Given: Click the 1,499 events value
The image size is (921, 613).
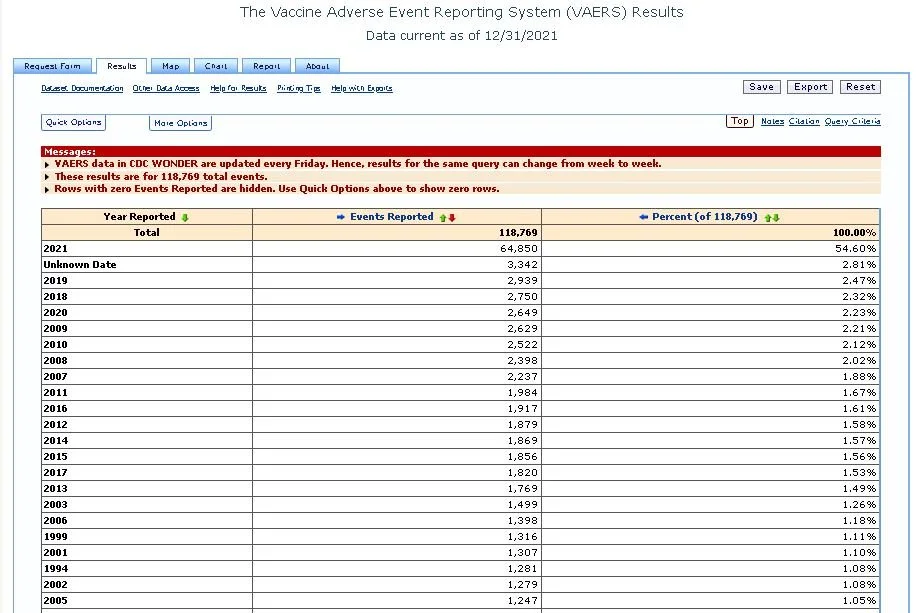Looking at the screenshot, I should (522, 505).
